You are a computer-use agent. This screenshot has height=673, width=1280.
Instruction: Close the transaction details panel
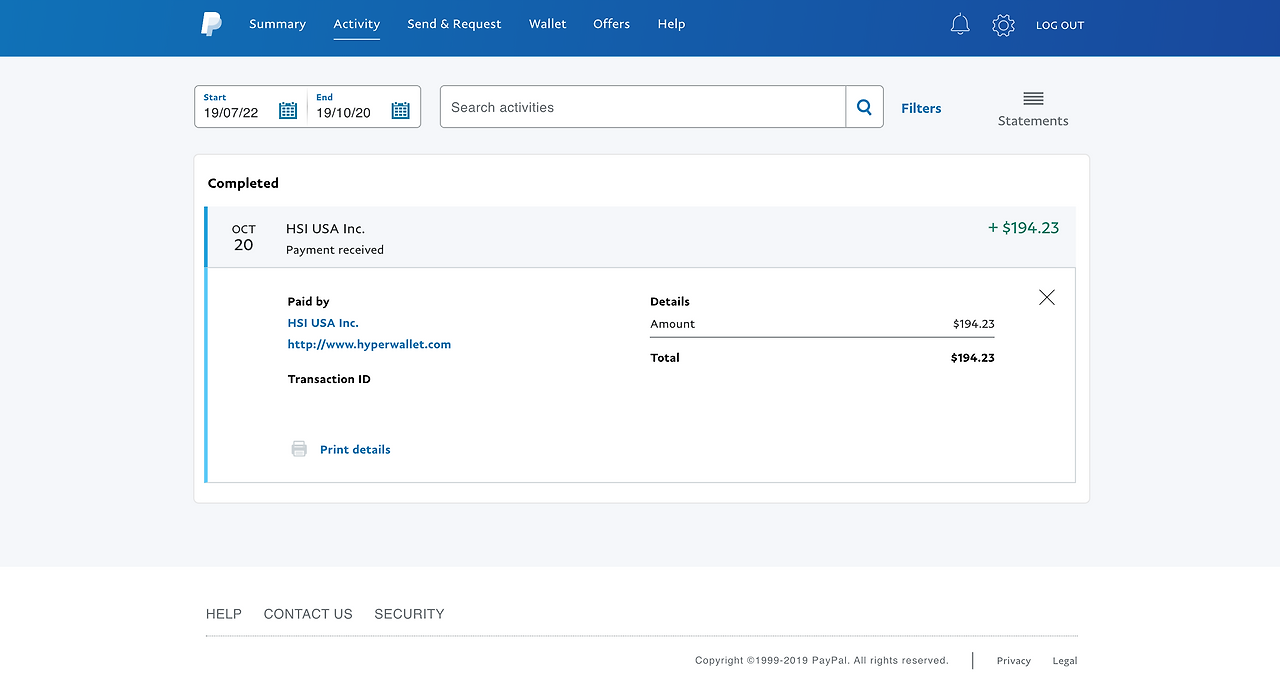[x=1047, y=297]
